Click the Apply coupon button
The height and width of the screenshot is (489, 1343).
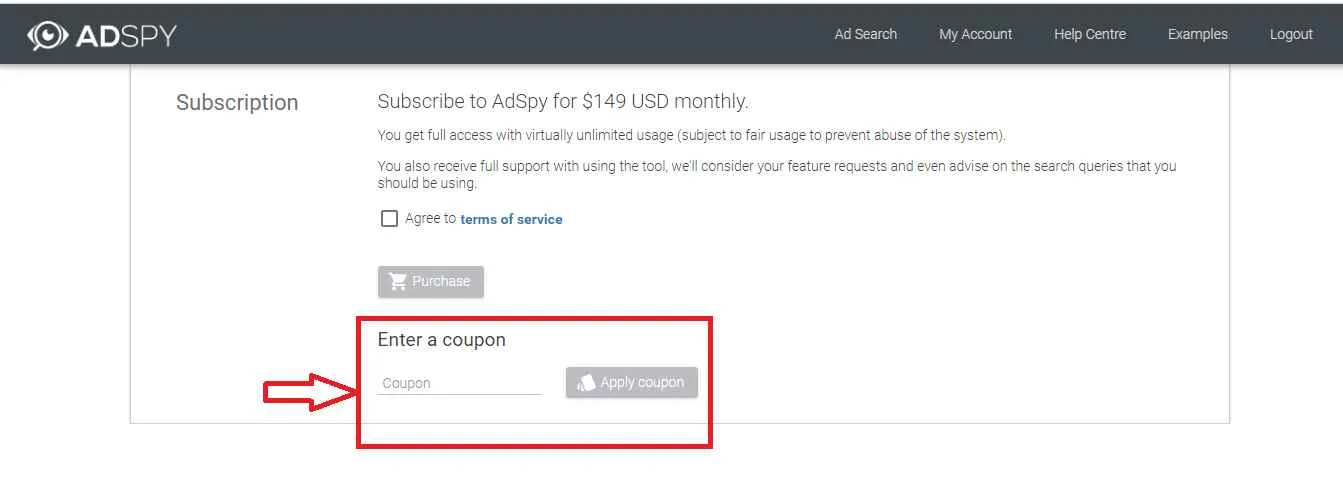632,383
